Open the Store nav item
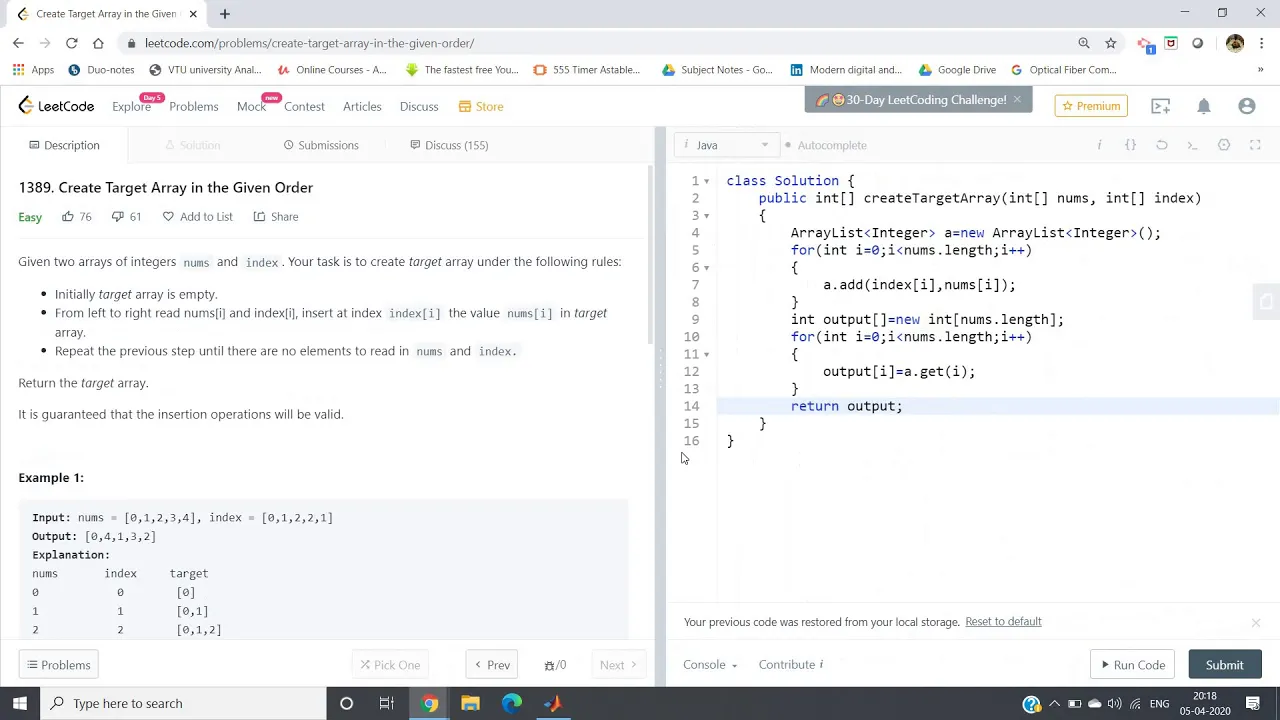The image size is (1280, 720). (481, 106)
